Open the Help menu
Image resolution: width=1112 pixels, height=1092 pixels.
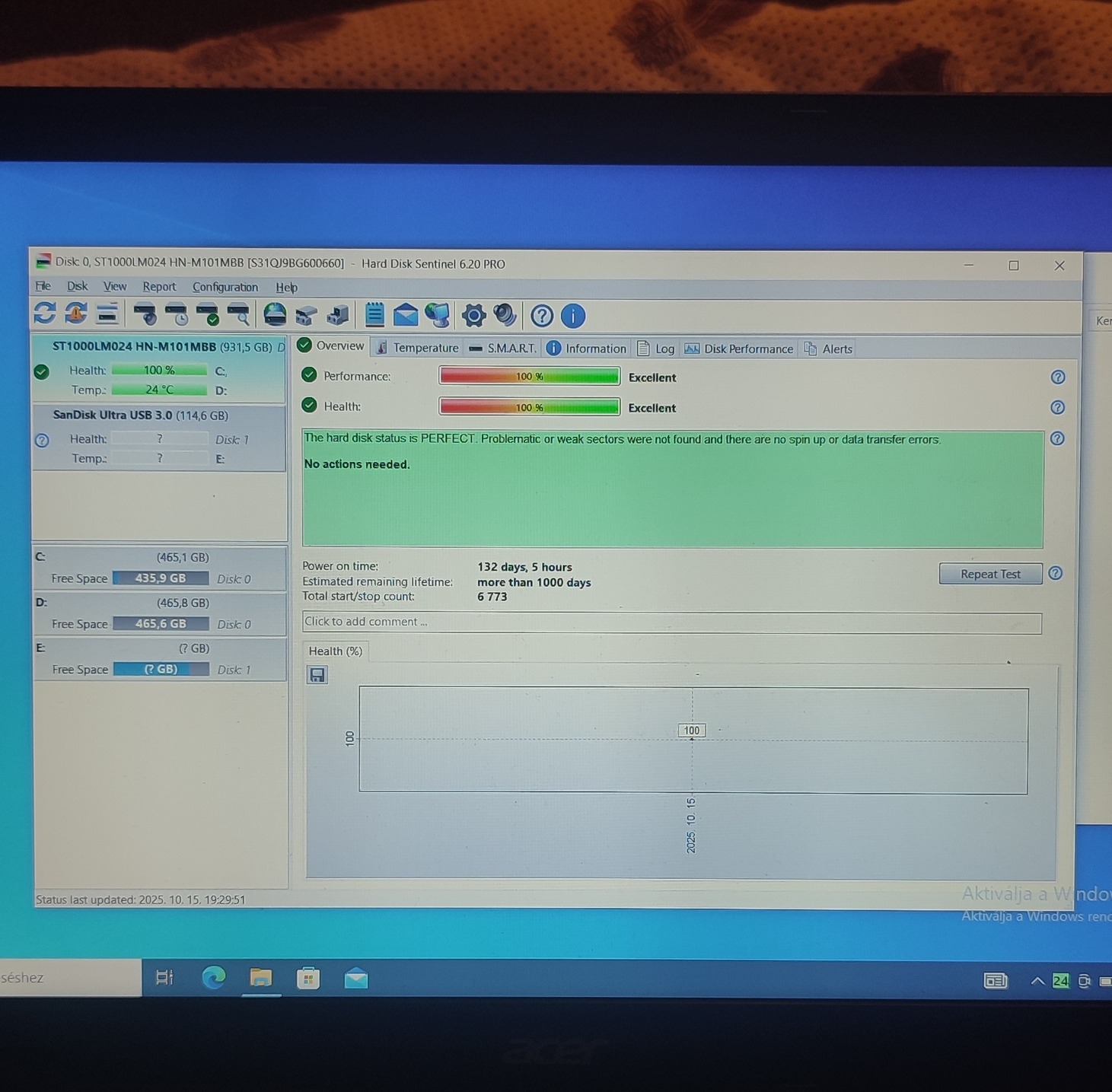tap(286, 288)
